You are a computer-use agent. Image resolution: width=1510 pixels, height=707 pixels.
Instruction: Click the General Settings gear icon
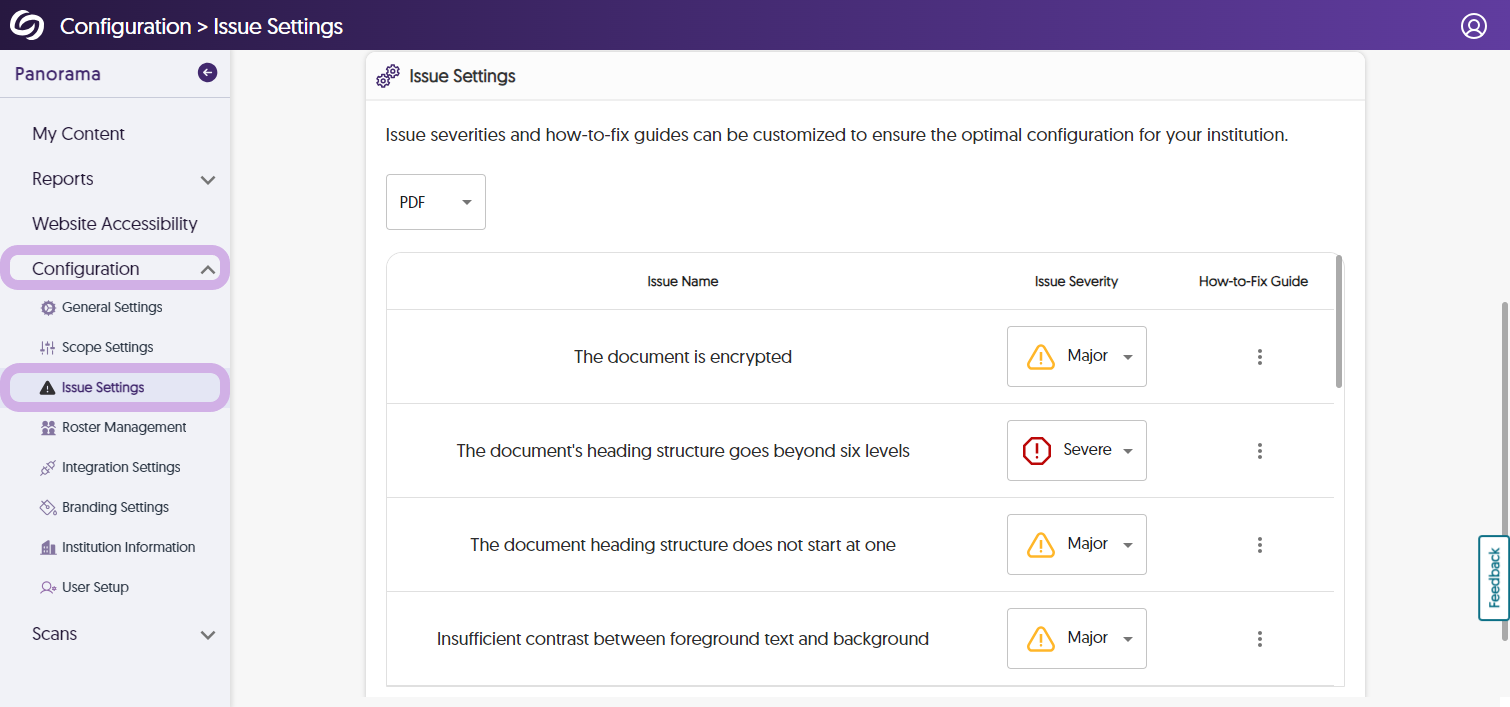coord(47,308)
